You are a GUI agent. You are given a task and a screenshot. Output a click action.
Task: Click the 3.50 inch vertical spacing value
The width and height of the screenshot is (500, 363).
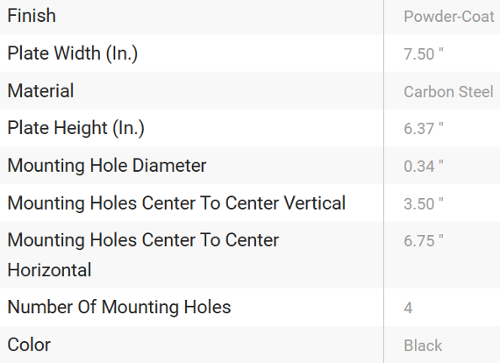click(423, 204)
